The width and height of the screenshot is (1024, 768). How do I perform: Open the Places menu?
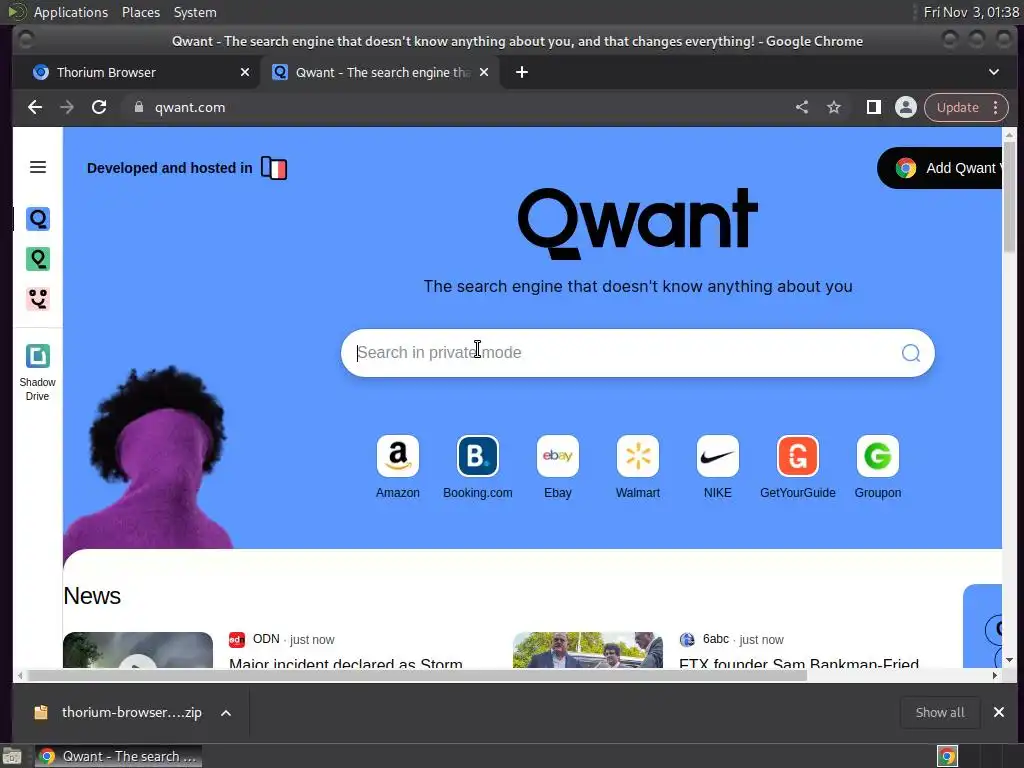tap(141, 12)
